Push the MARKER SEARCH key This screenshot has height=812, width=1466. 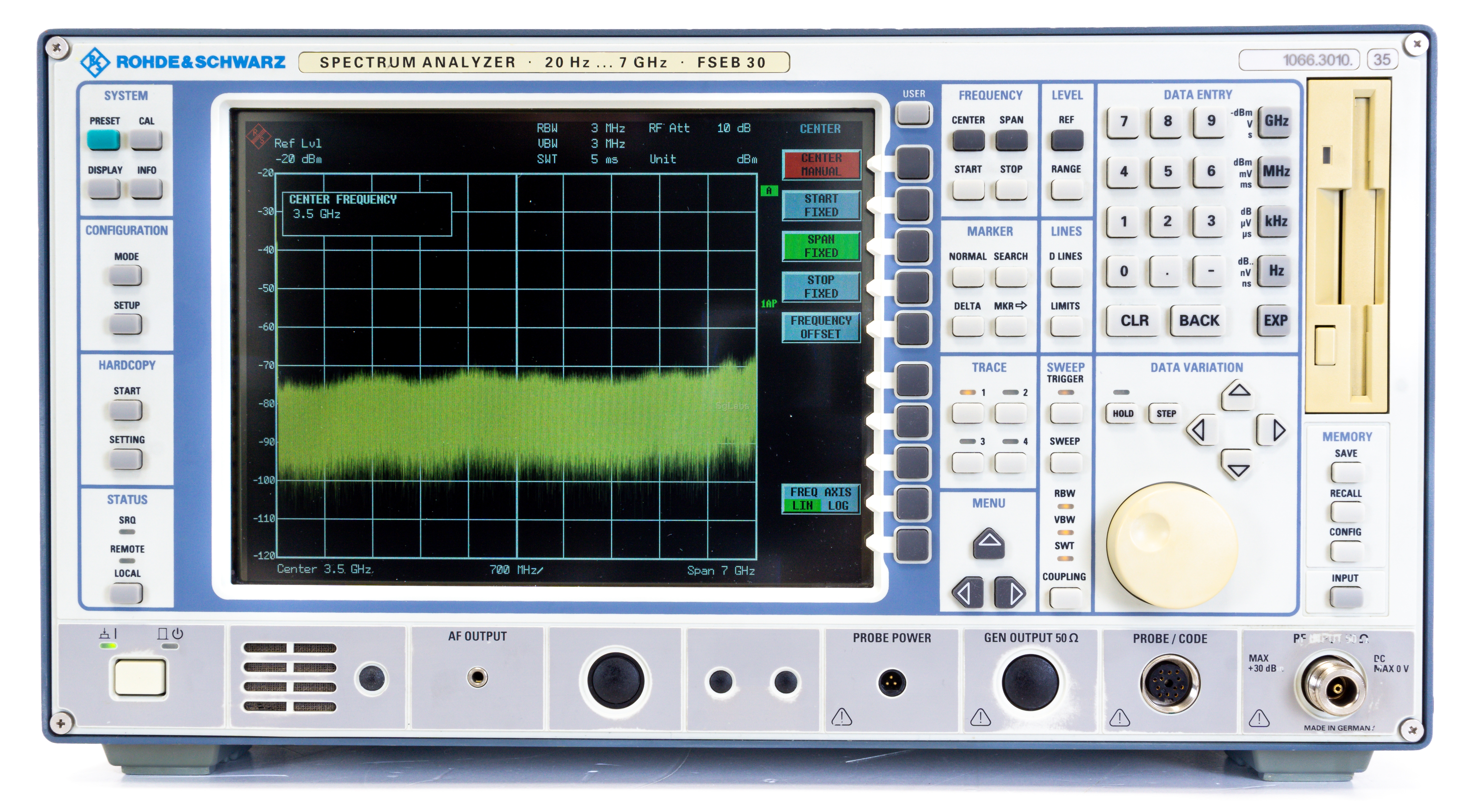pos(1011,277)
